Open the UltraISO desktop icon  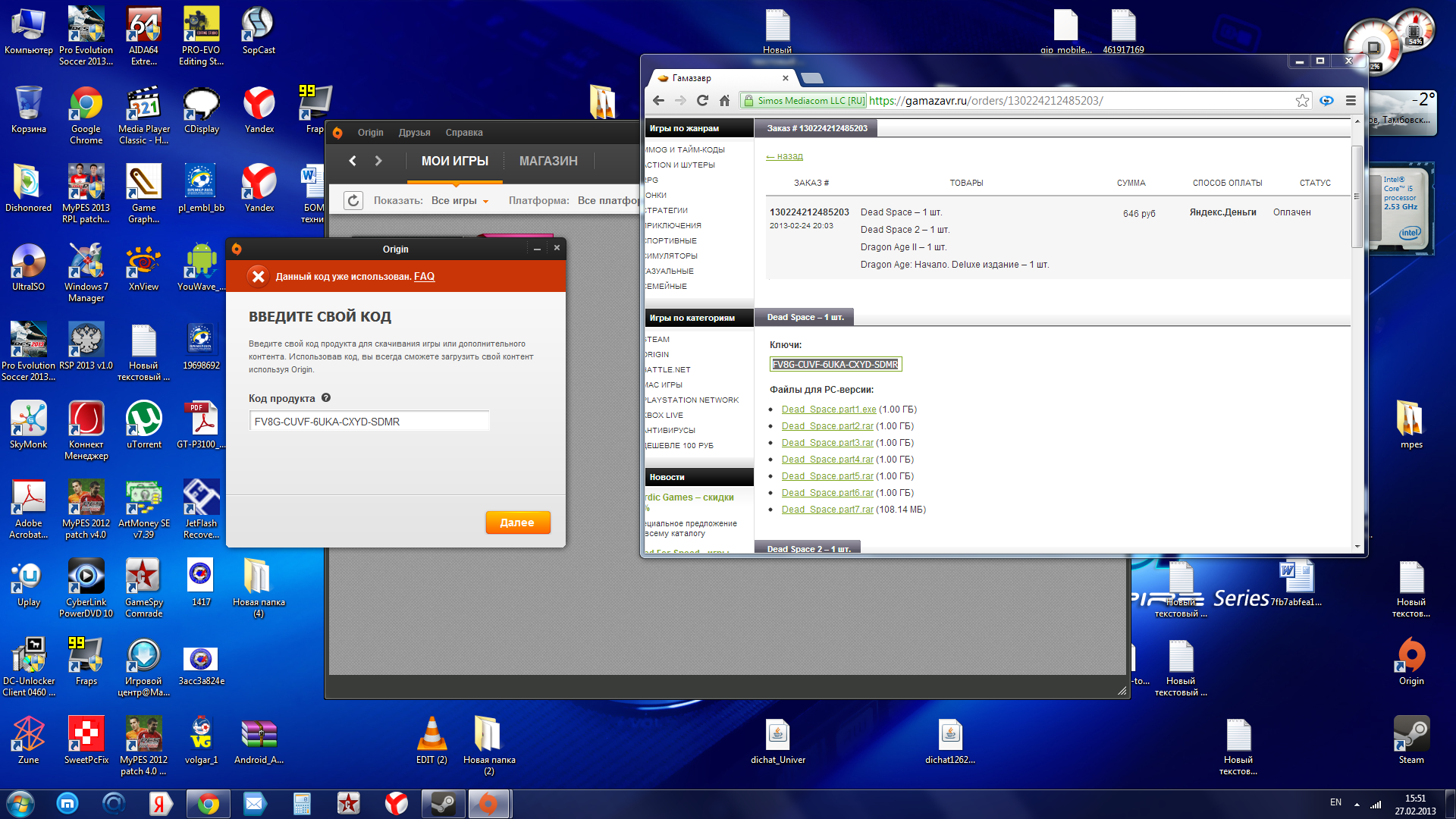[29, 267]
